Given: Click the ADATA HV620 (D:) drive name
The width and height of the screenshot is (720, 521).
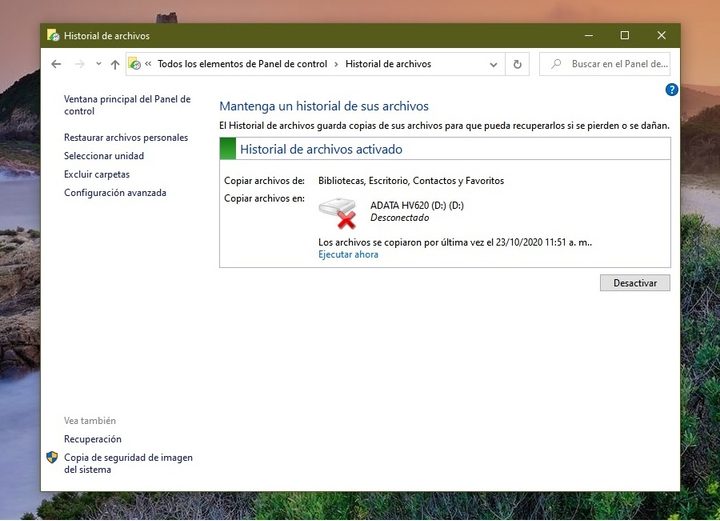Looking at the screenshot, I should point(417,206).
